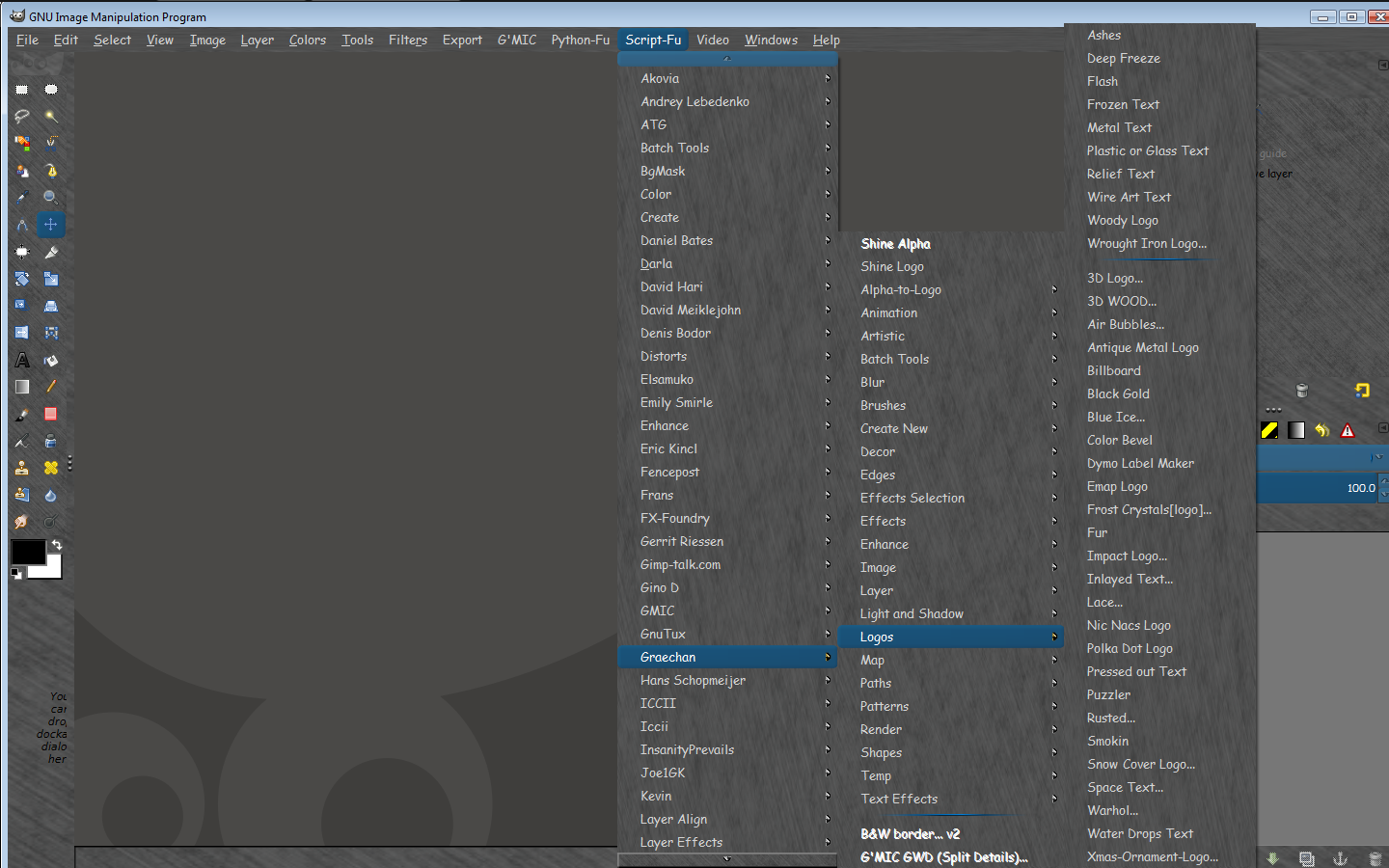Choose Wrought Iron Logo... entry
The width and height of the screenshot is (1389, 868).
coord(1147,243)
